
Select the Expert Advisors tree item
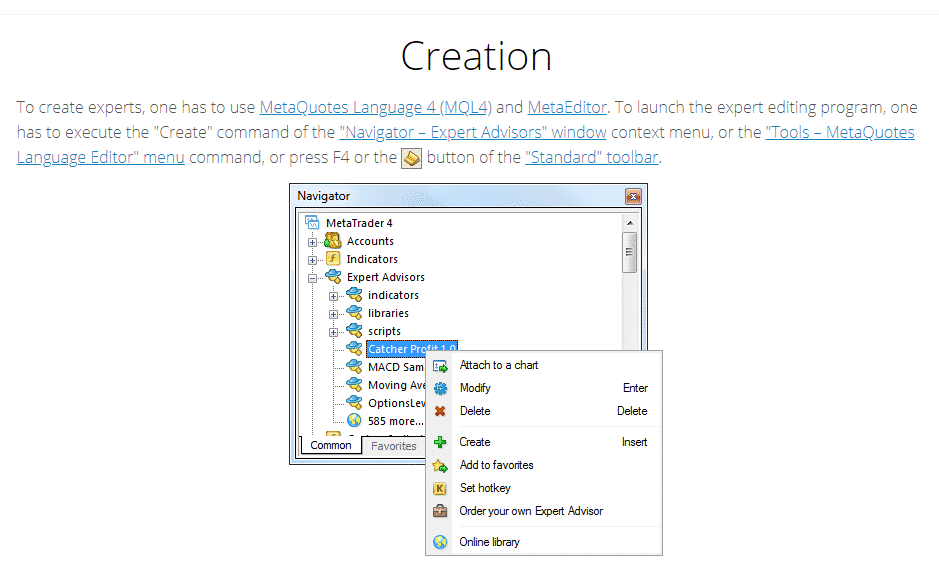(x=386, y=277)
